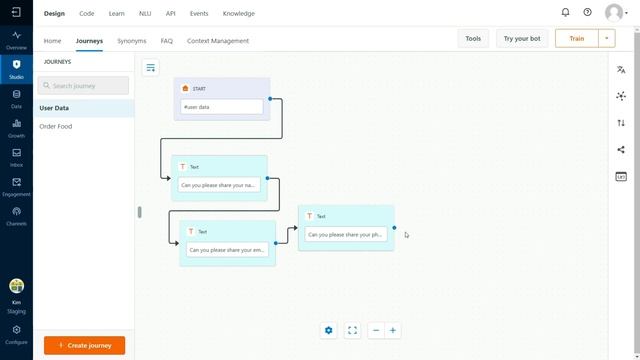This screenshot has width=640, height=360.
Task: Open the Growth chart section
Action: pyautogui.click(x=16, y=129)
